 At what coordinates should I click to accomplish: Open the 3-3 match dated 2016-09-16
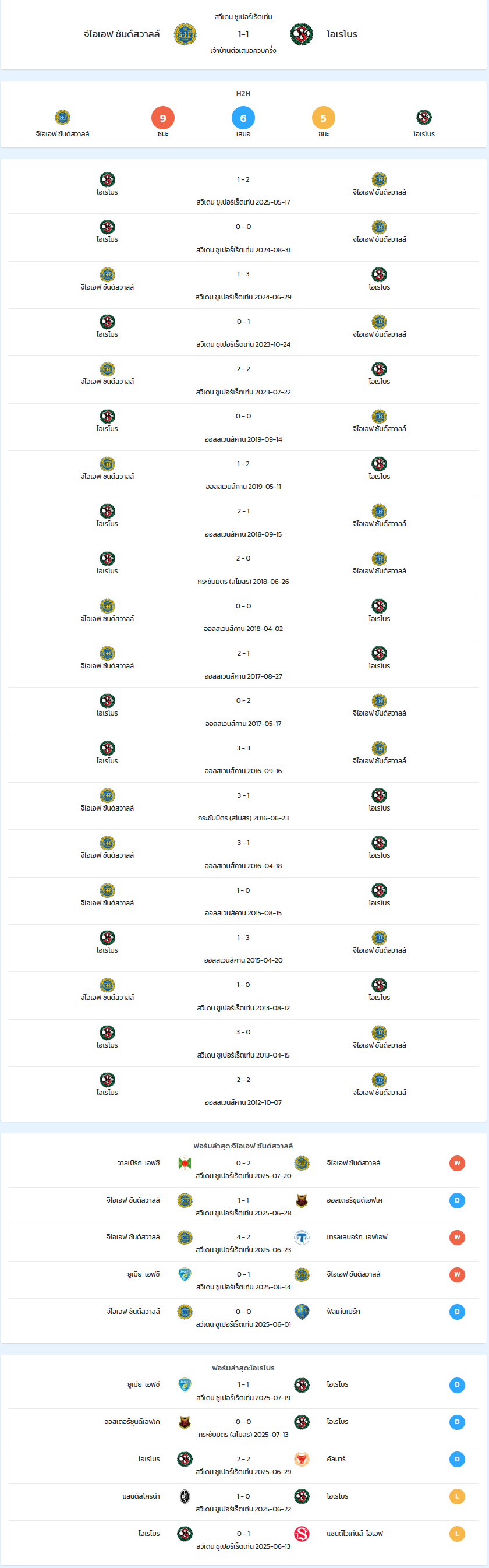click(243, 759)
